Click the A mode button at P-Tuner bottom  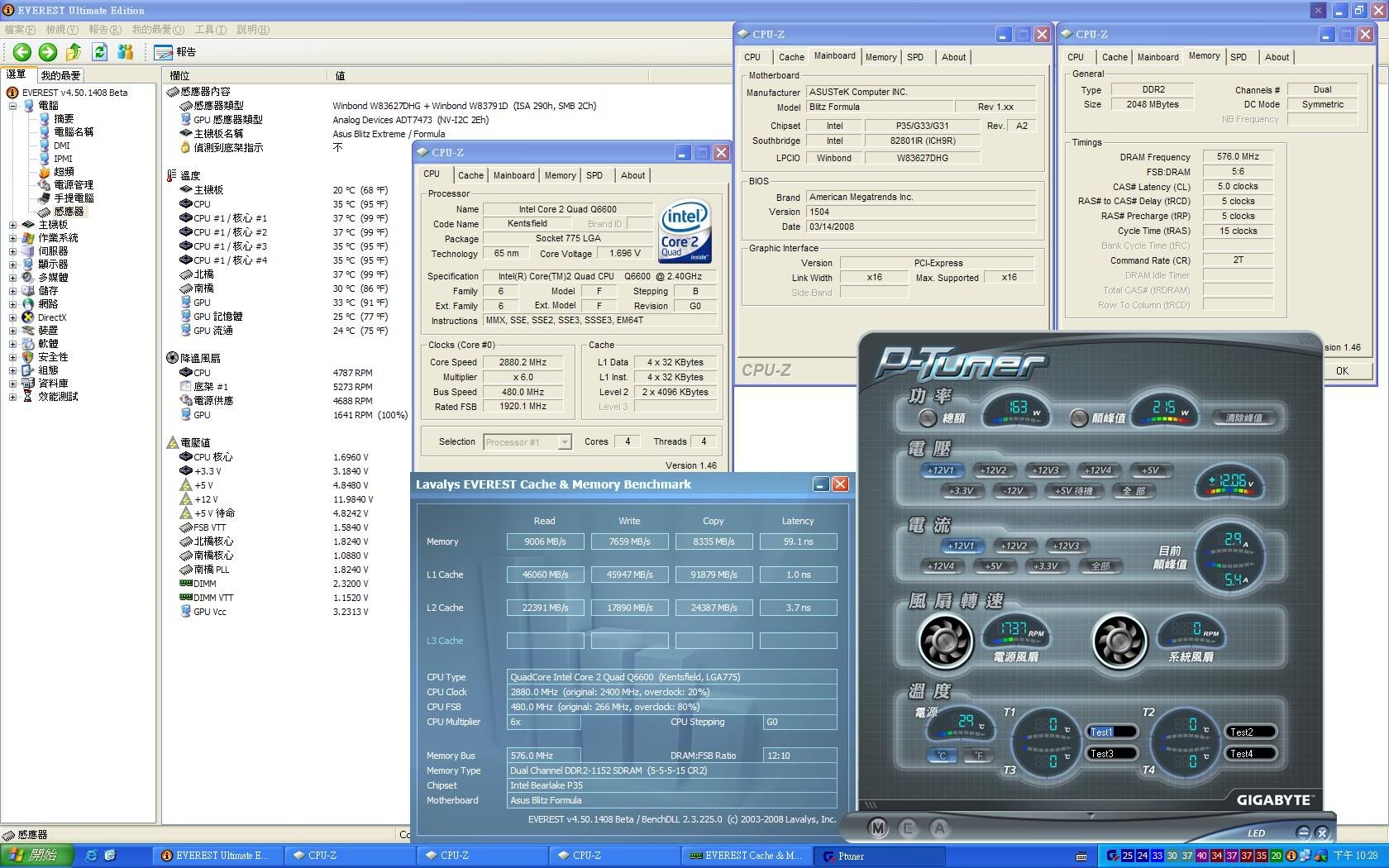pyautogui.click(x=938, y=828)
